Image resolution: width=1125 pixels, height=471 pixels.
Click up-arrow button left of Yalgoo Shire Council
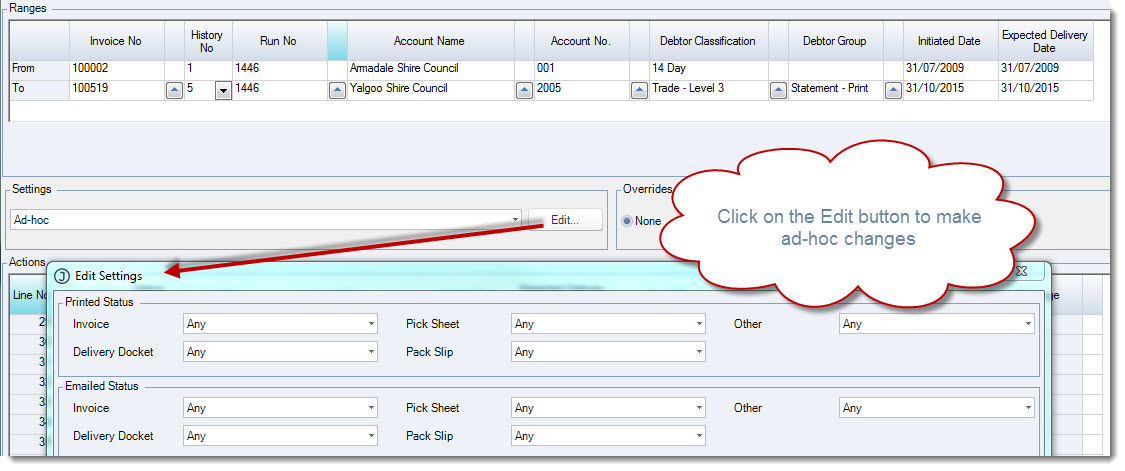337,90
